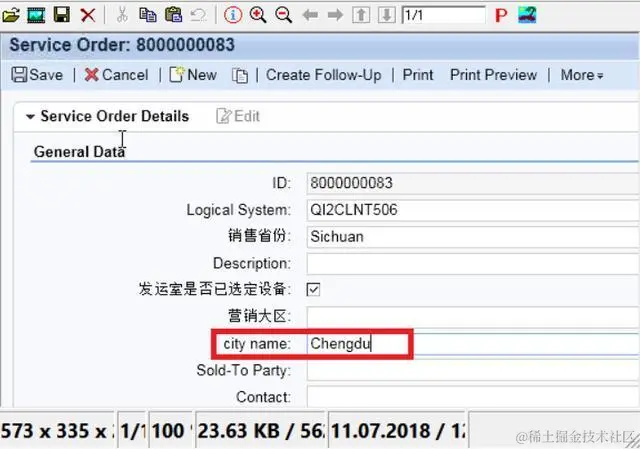640x449 pixels.
Task: Click the city name input field
Action: (473, 344)
